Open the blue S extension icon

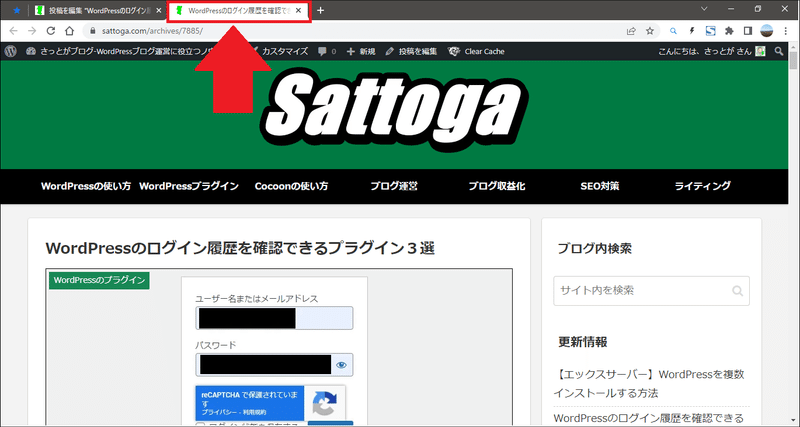tap(710, 31)
